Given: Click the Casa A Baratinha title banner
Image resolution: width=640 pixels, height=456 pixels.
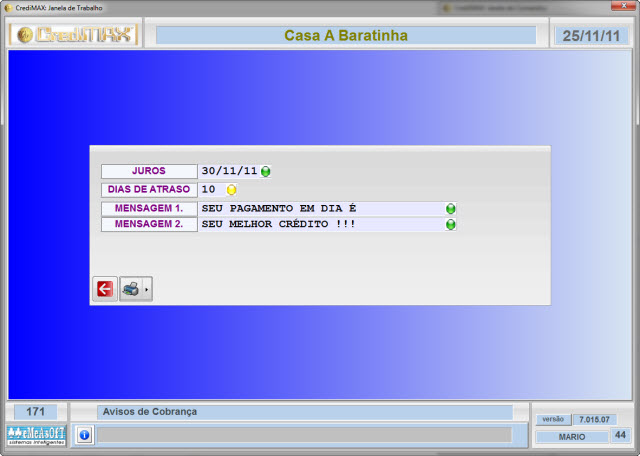Looking at the screenshot, I should click(x=346, y=35).
